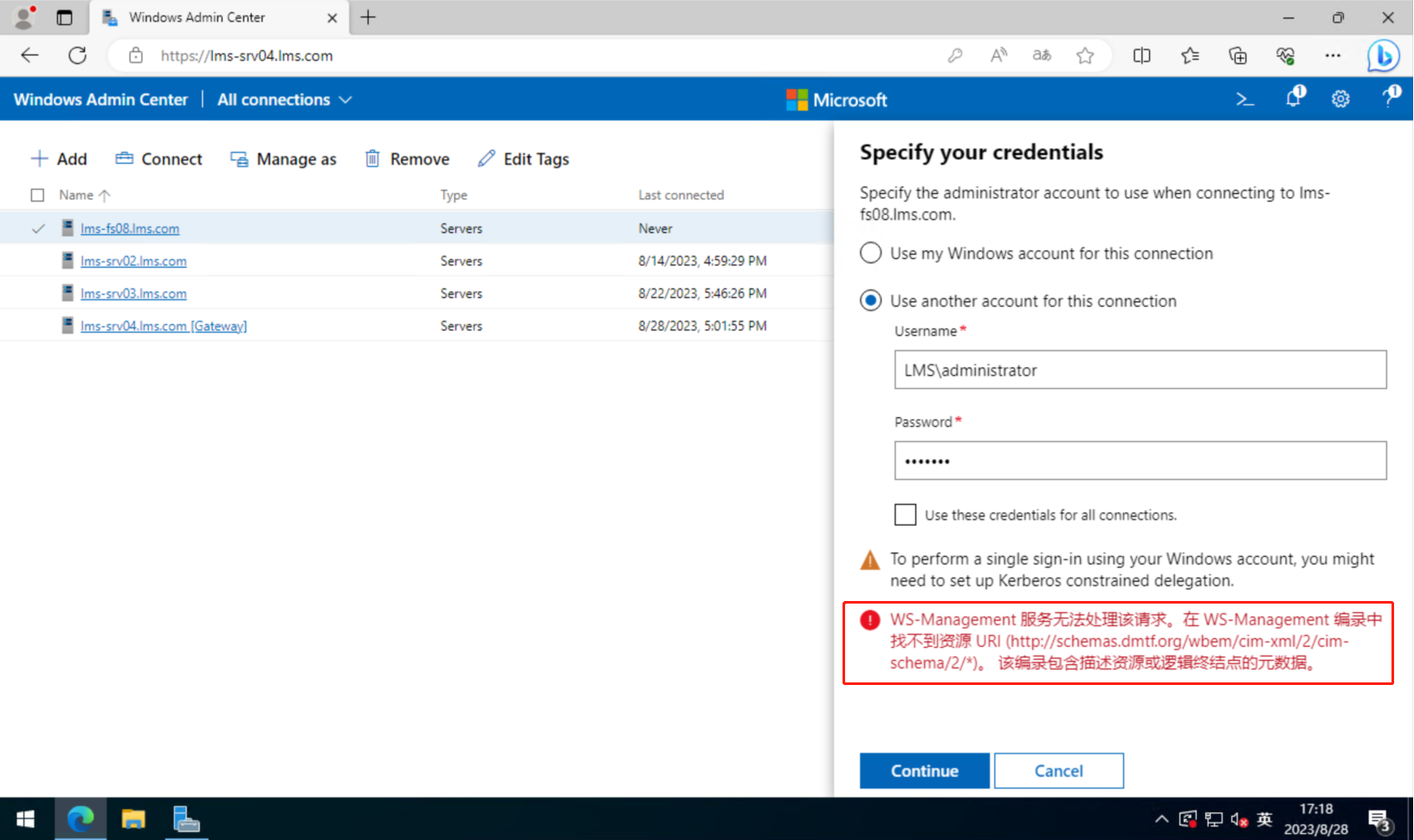Open the notifications bell
This screenshot has width=1414, height=840.
click(1293, 99)
